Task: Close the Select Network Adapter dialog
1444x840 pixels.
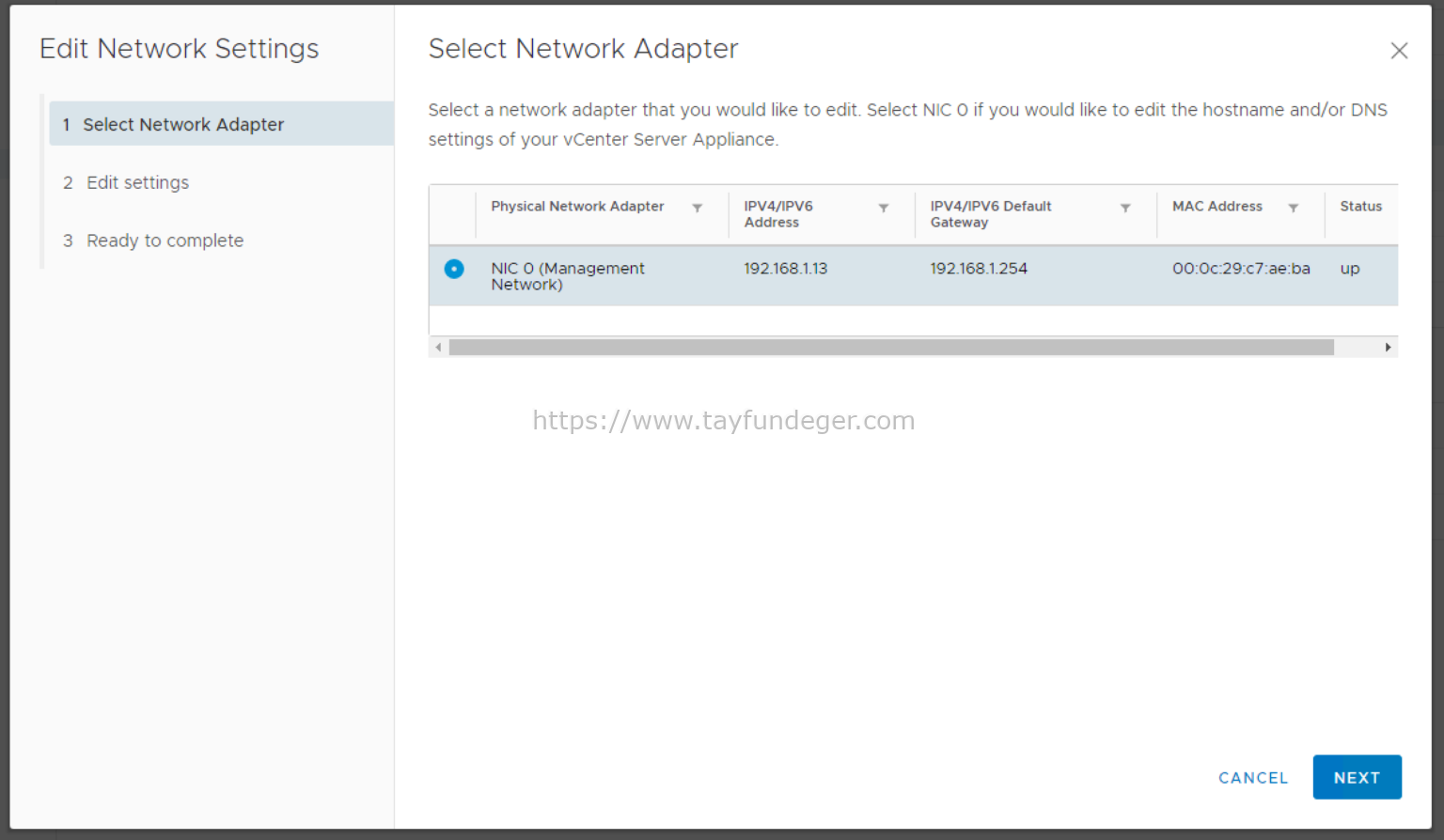Action: pyautogui.click(x=1399, y=51)
